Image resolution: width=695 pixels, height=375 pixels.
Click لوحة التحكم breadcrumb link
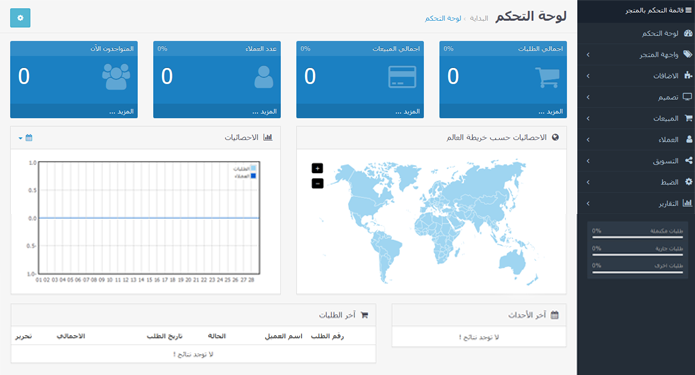(443, 18)
